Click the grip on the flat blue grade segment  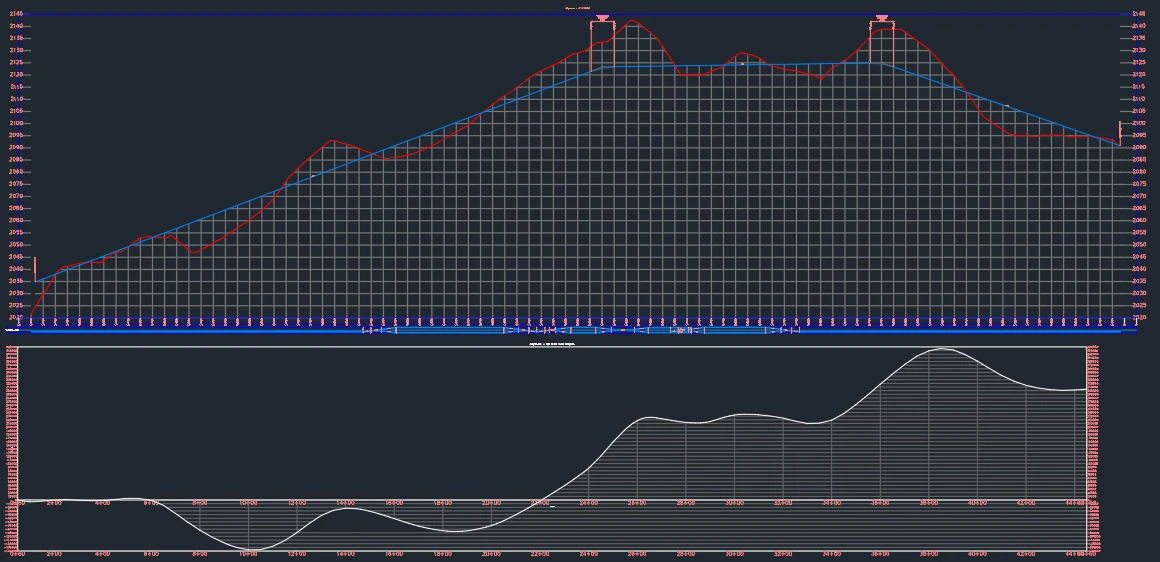click(742, 64)
